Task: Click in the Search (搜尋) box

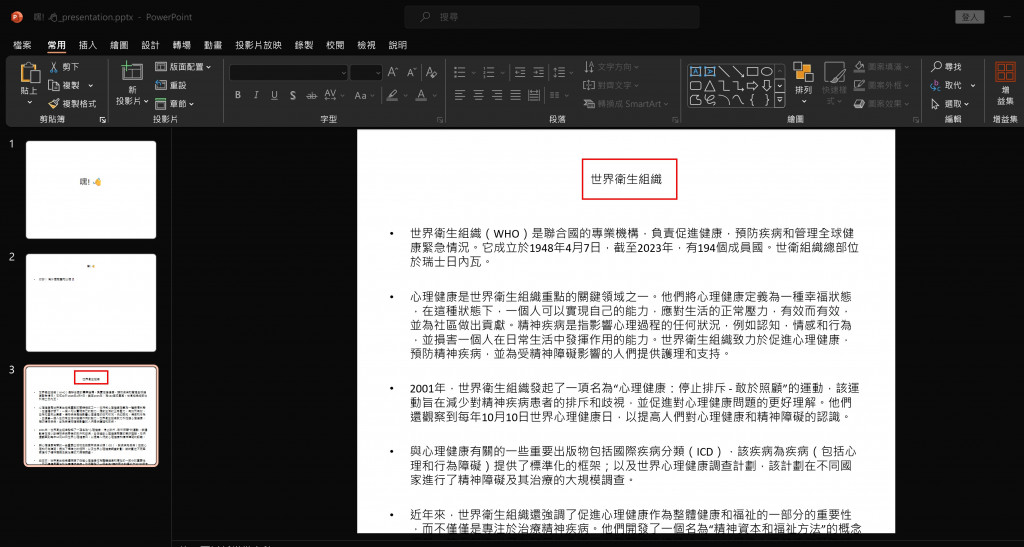Action: (552, 17)
